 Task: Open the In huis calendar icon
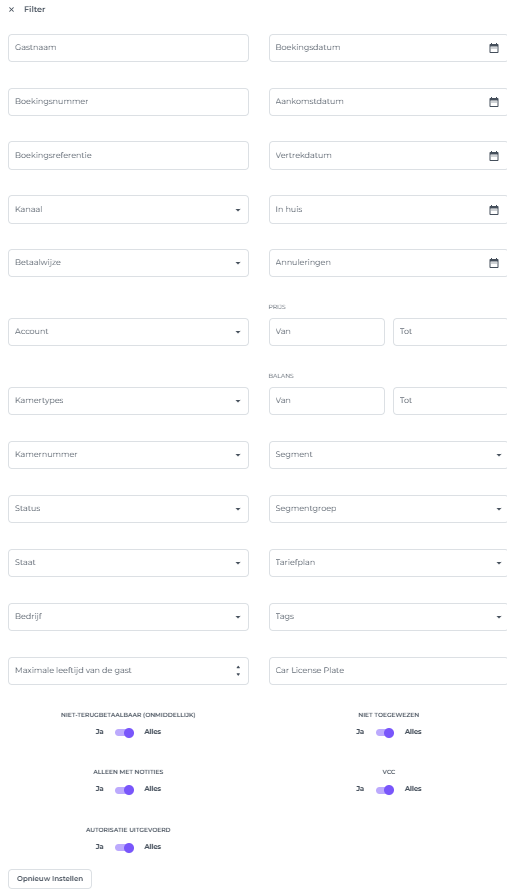point(494,210)
